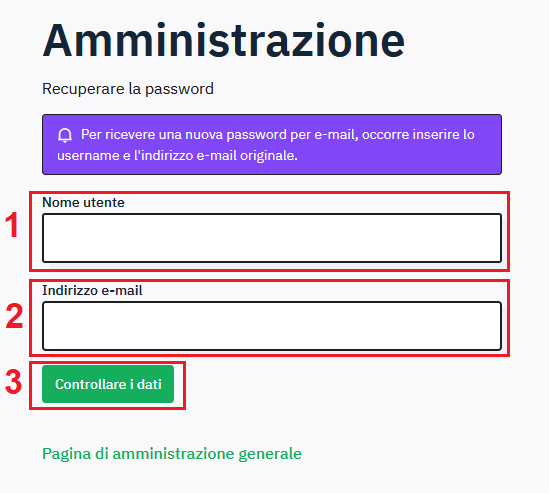Click the green Controllare i dati button
This screenshot has width=549, height=493.
click(x=108, y=384)
